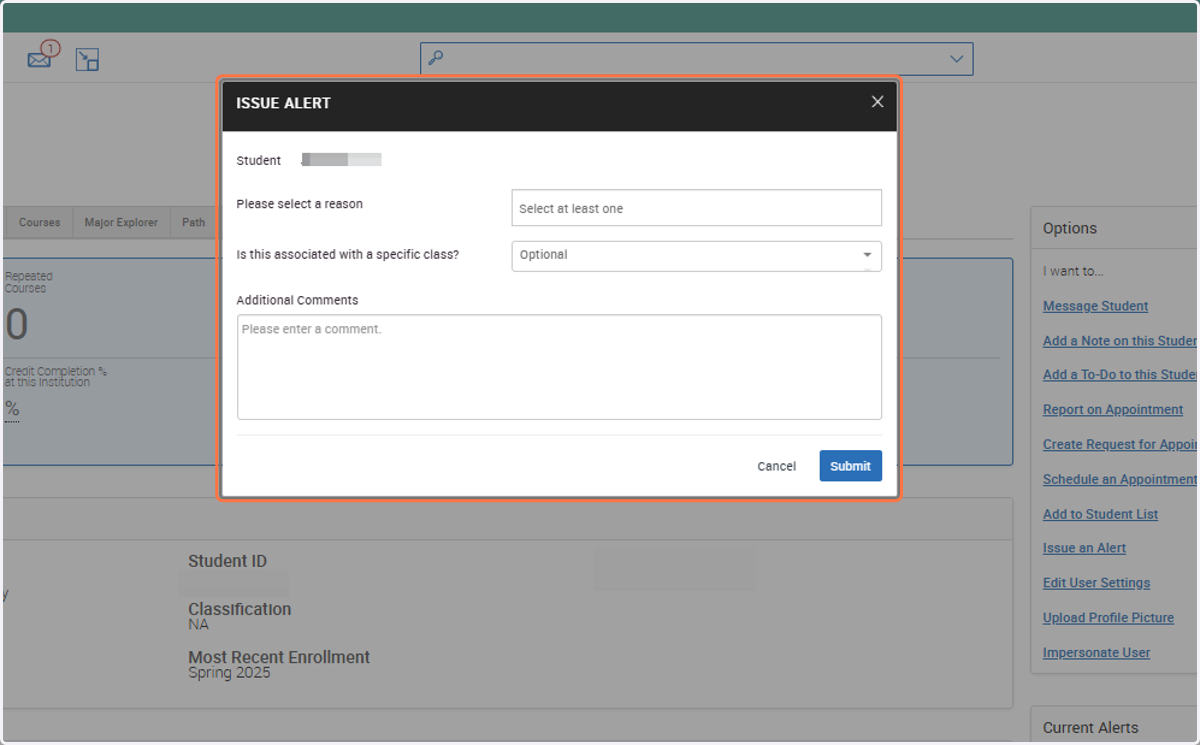
Task: Open Report on Appointment link
Action: (x=1113, y=410)
